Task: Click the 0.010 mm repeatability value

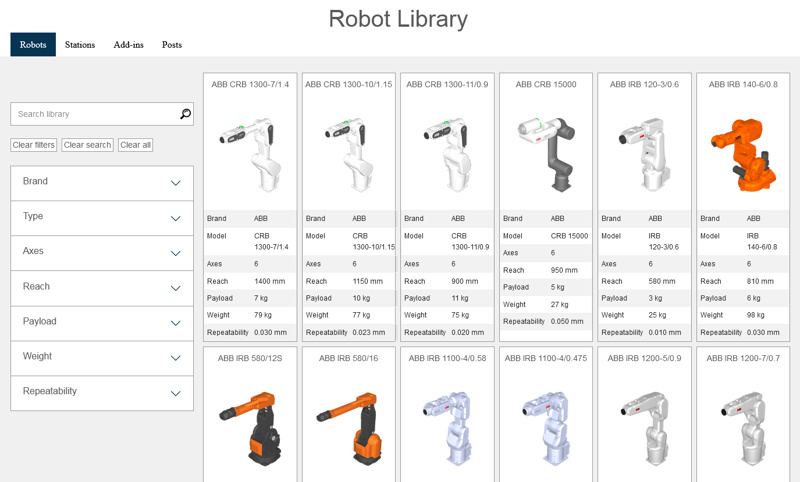Action: 665,332
